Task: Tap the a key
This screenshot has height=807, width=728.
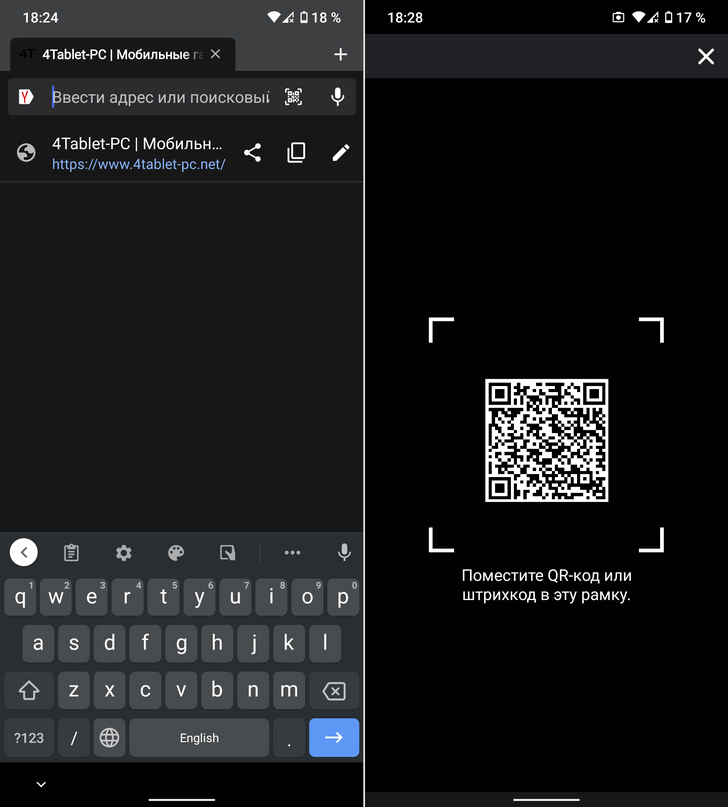Action: pyautogui.click(x=38, y=643)
